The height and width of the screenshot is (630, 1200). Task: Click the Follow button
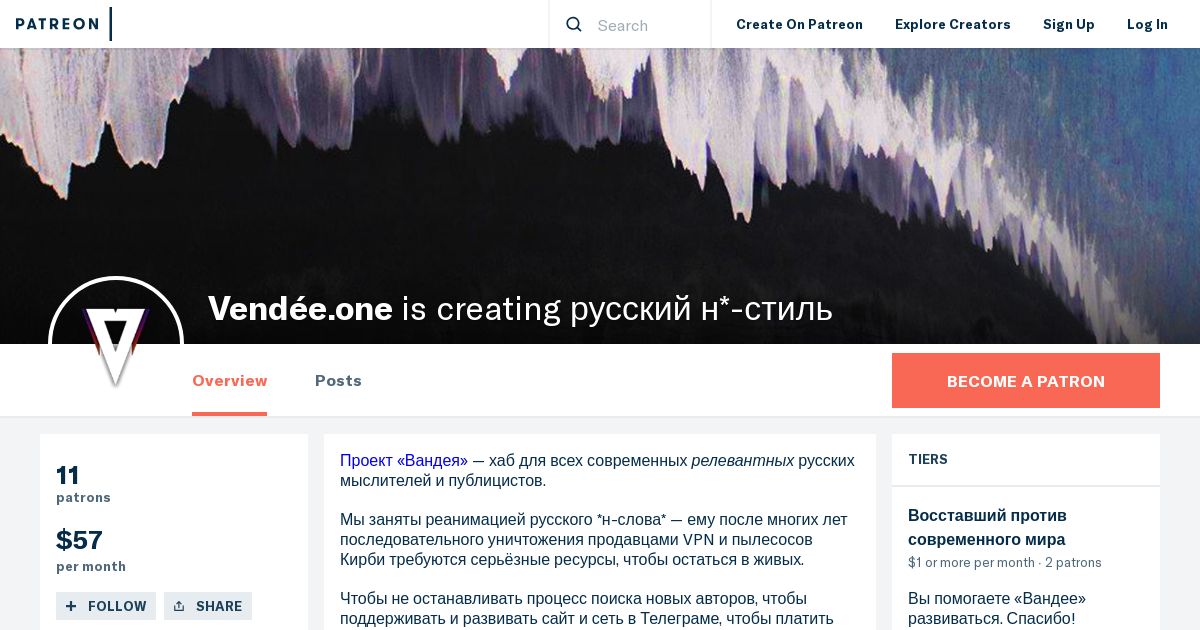[x=106, y=606]
